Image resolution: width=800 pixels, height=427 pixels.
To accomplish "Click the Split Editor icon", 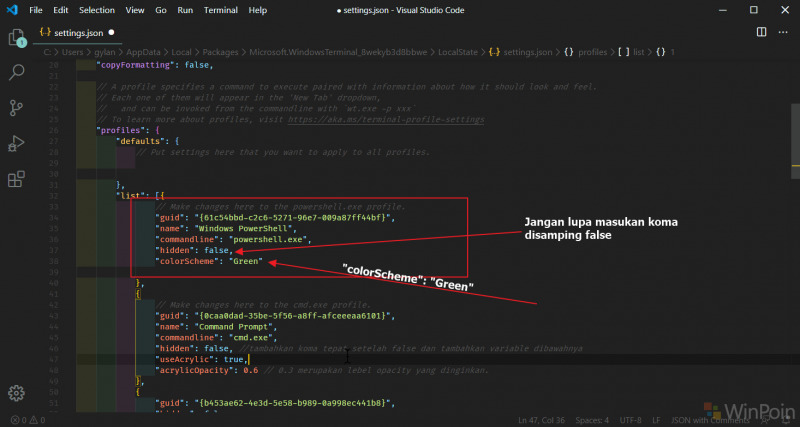I will point(761,32).
